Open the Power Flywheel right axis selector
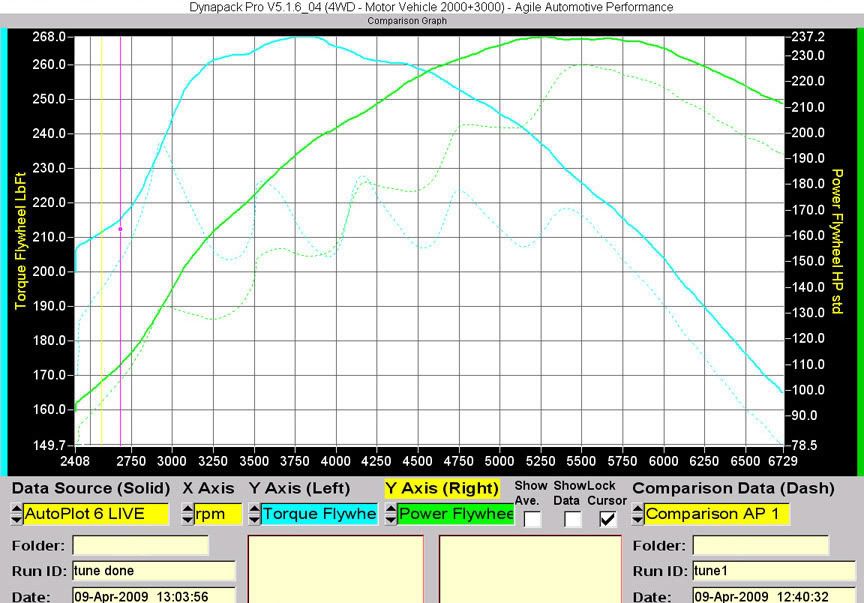This screenshot has height=603, width=864. point(455,514)
